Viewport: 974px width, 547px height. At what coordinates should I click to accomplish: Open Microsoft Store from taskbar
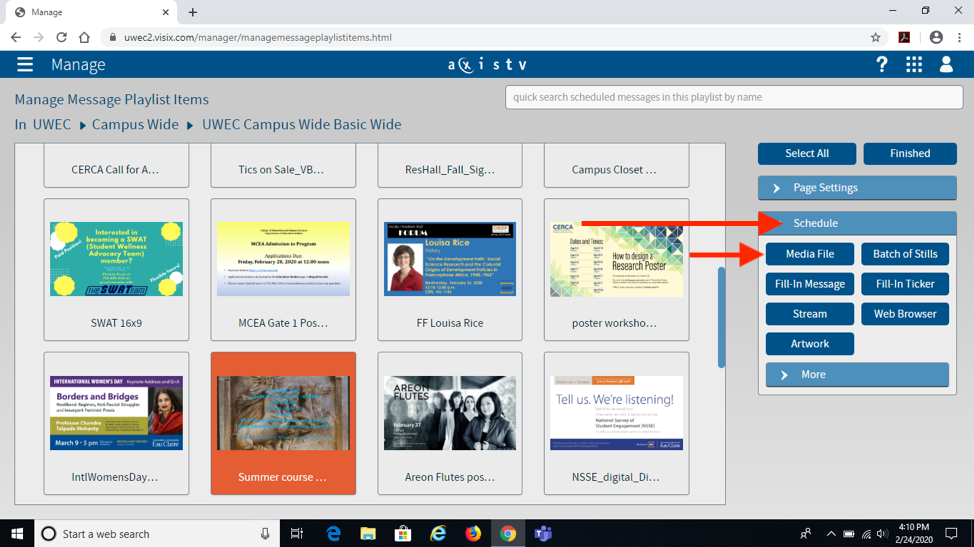click(403, 533)
